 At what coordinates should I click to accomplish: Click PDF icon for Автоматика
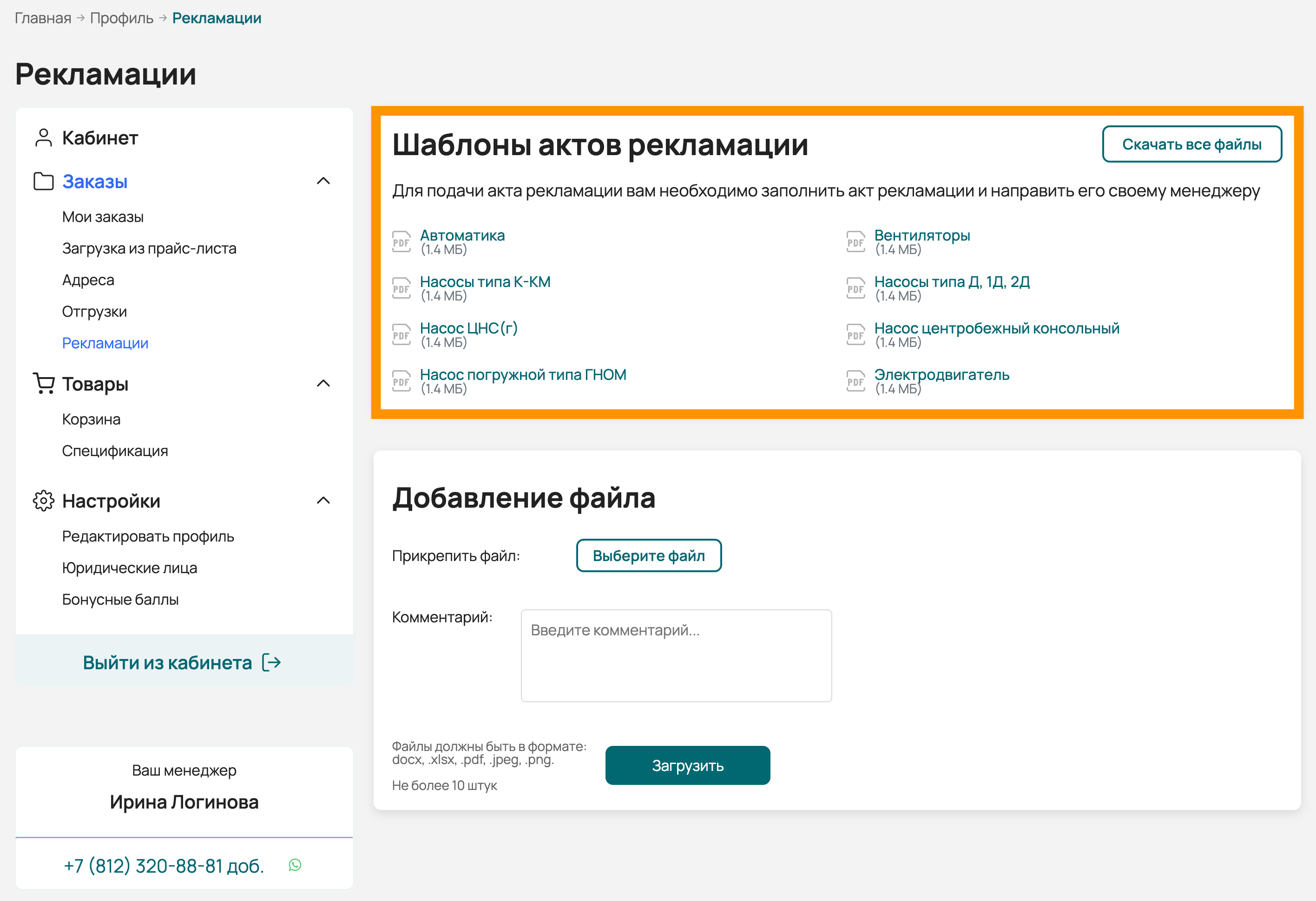click(x=401, y=242)
